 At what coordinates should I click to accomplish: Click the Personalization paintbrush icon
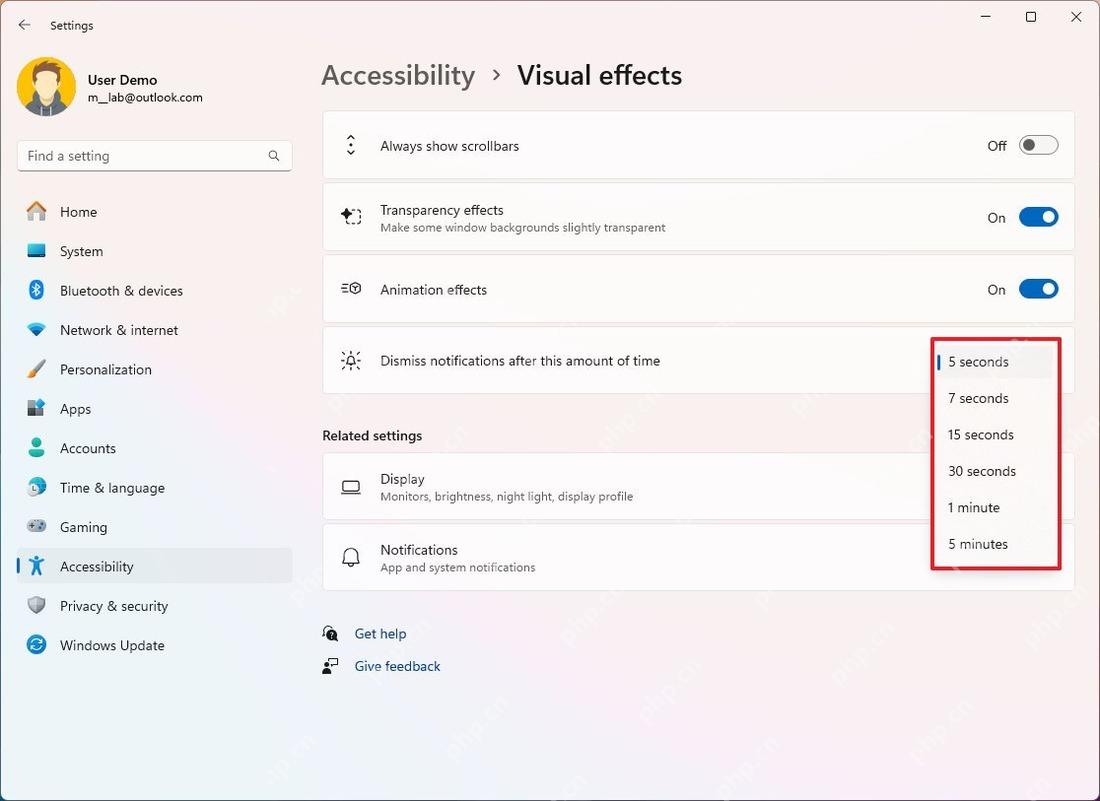(x=36, y=369)
